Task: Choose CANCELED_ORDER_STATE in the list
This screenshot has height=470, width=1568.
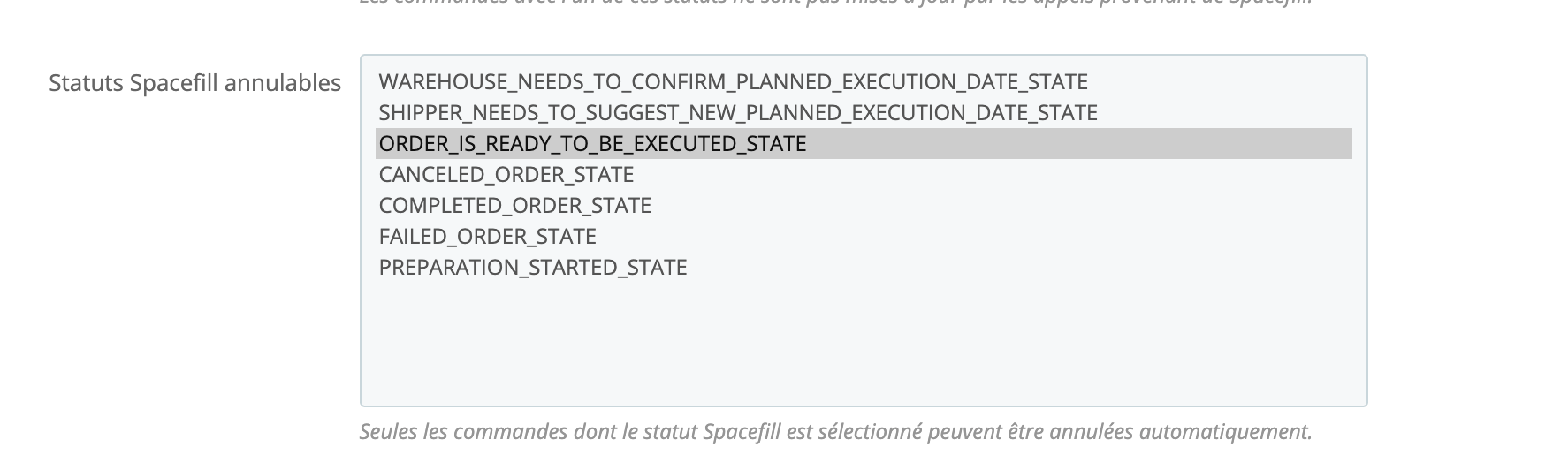Action: (x=506, y=175)
